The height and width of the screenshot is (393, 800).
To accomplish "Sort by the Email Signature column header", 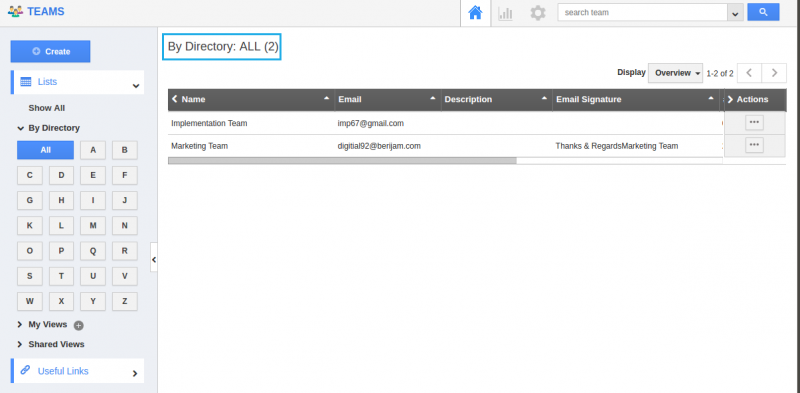I will (x=635, y=100).
